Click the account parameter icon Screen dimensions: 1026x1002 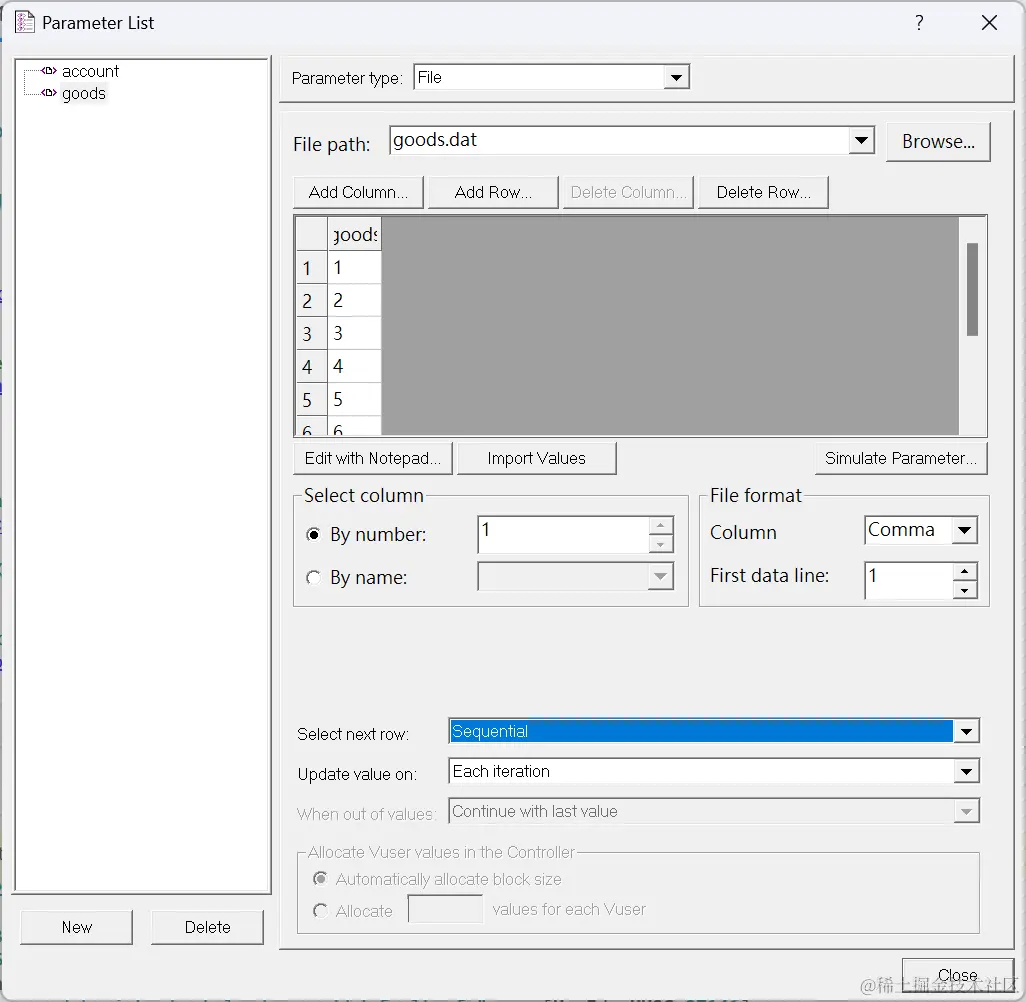click(x=48, y=71)
